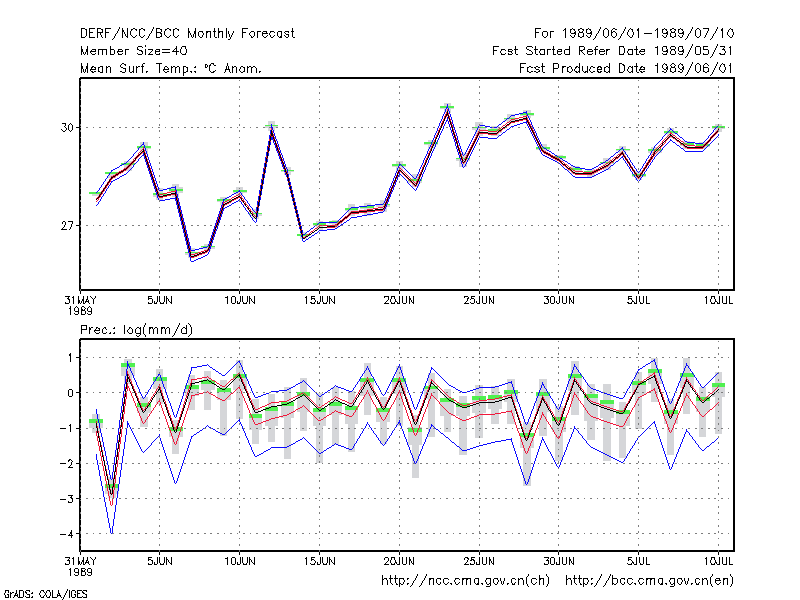The image size is (800, 600).
Task: Click the 20JUN label under temperature chart
Action: [399, 300]
